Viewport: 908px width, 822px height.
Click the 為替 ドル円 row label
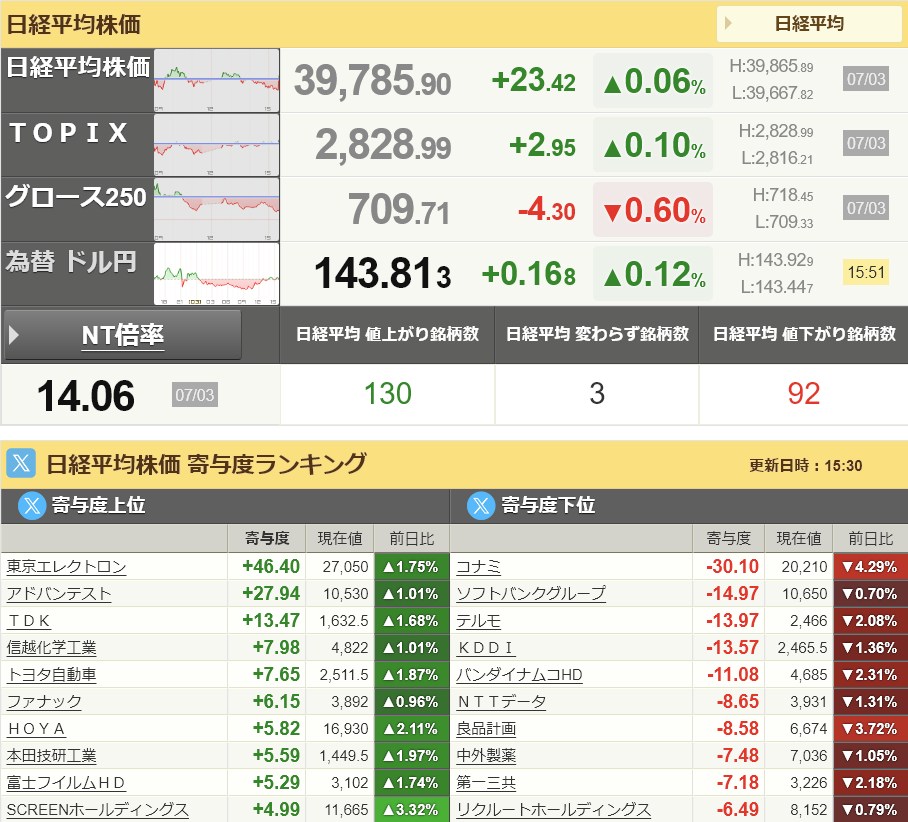pos(71,261)
